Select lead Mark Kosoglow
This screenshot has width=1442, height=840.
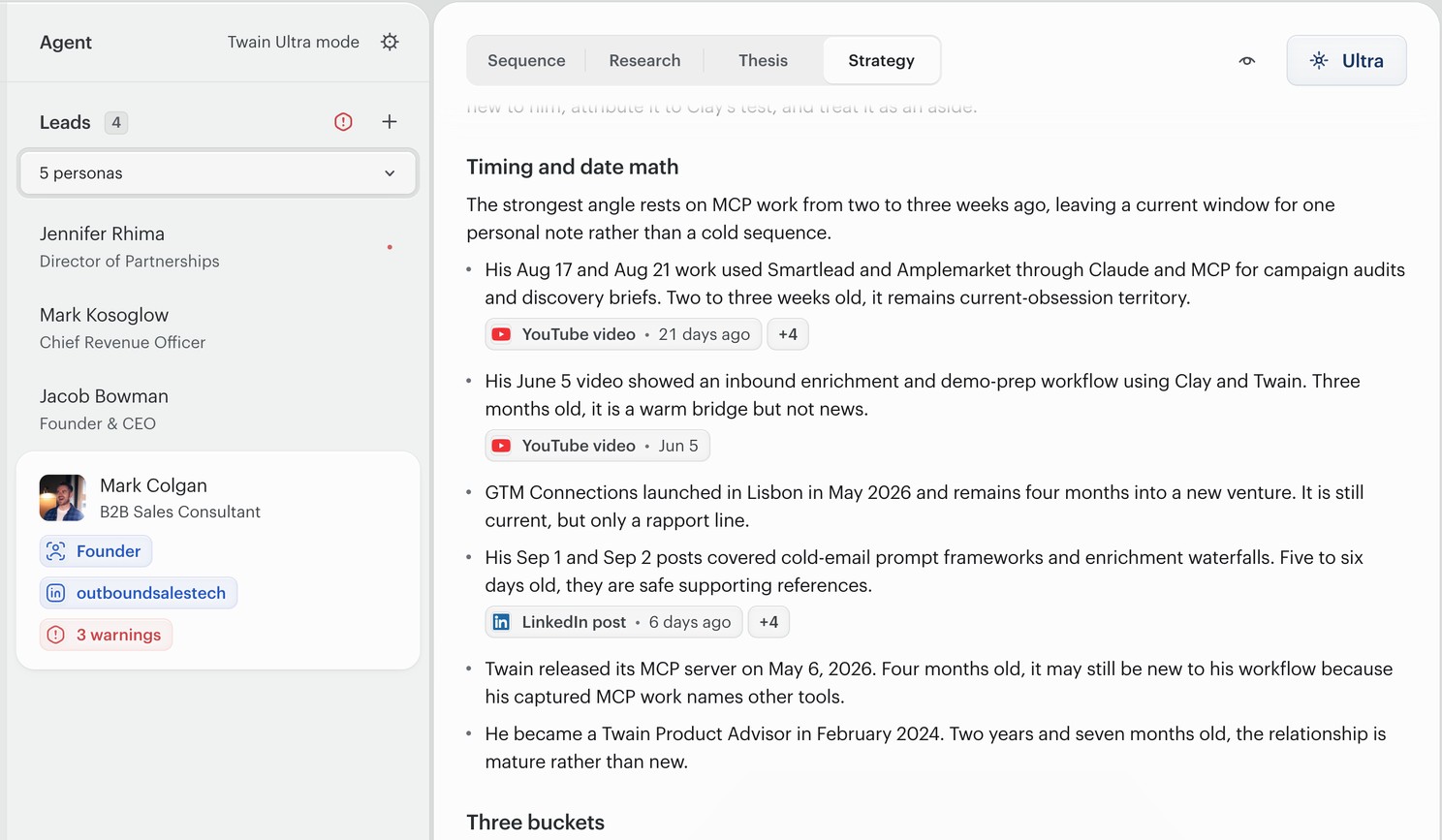(218, 328)
